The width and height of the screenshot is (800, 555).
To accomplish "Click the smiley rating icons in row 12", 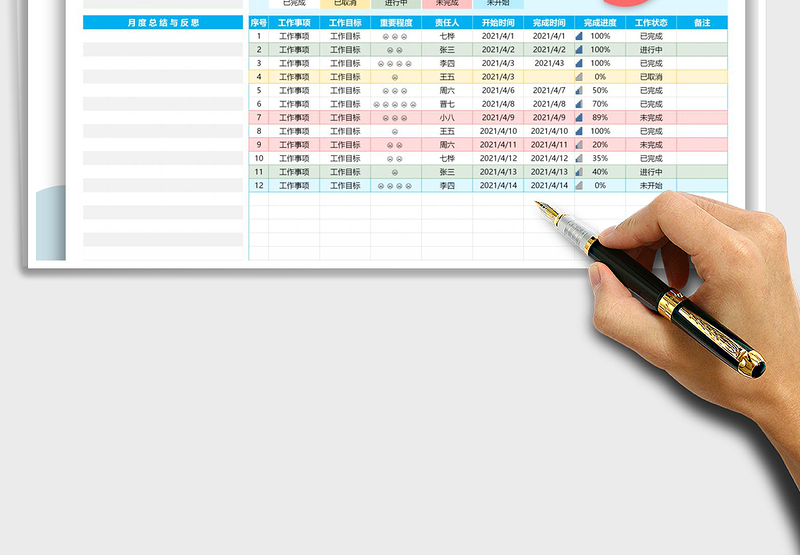I will (x=395, y=185).
